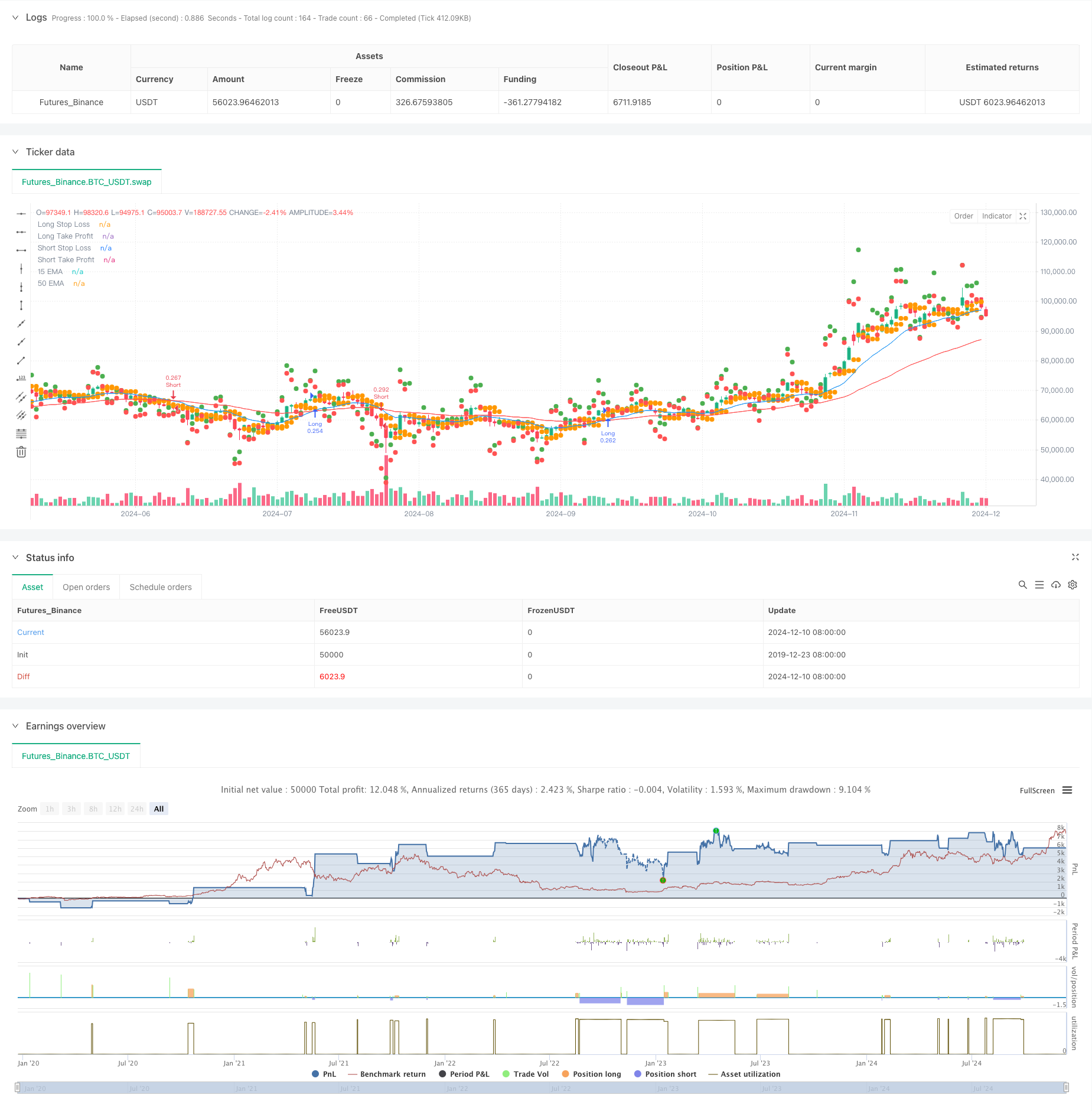Click the Diff row label
Image resolution: width=1092 pixels, height=1111 pixels.
pyautogui.click(x=24, y=676)
